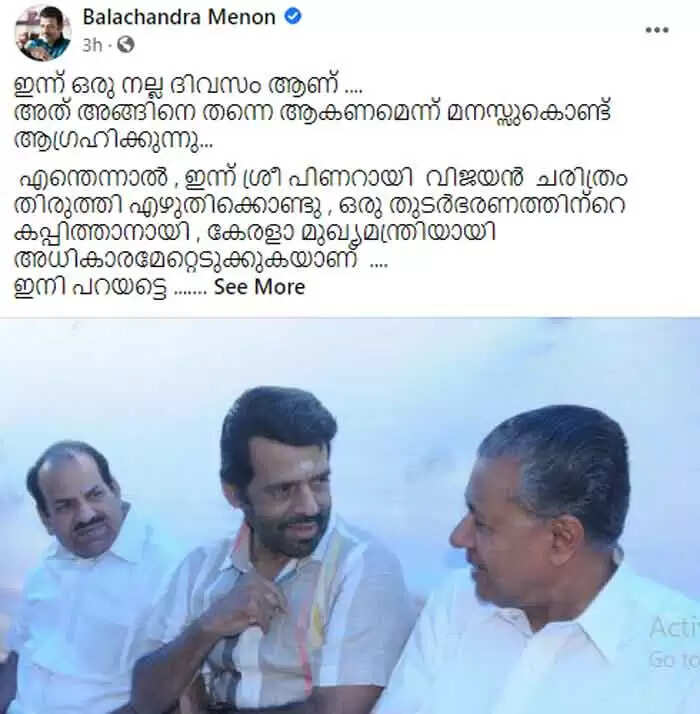This screenshot has height=714, width=700.
Task: Open the three-dot post options menu
Action: 657,30
